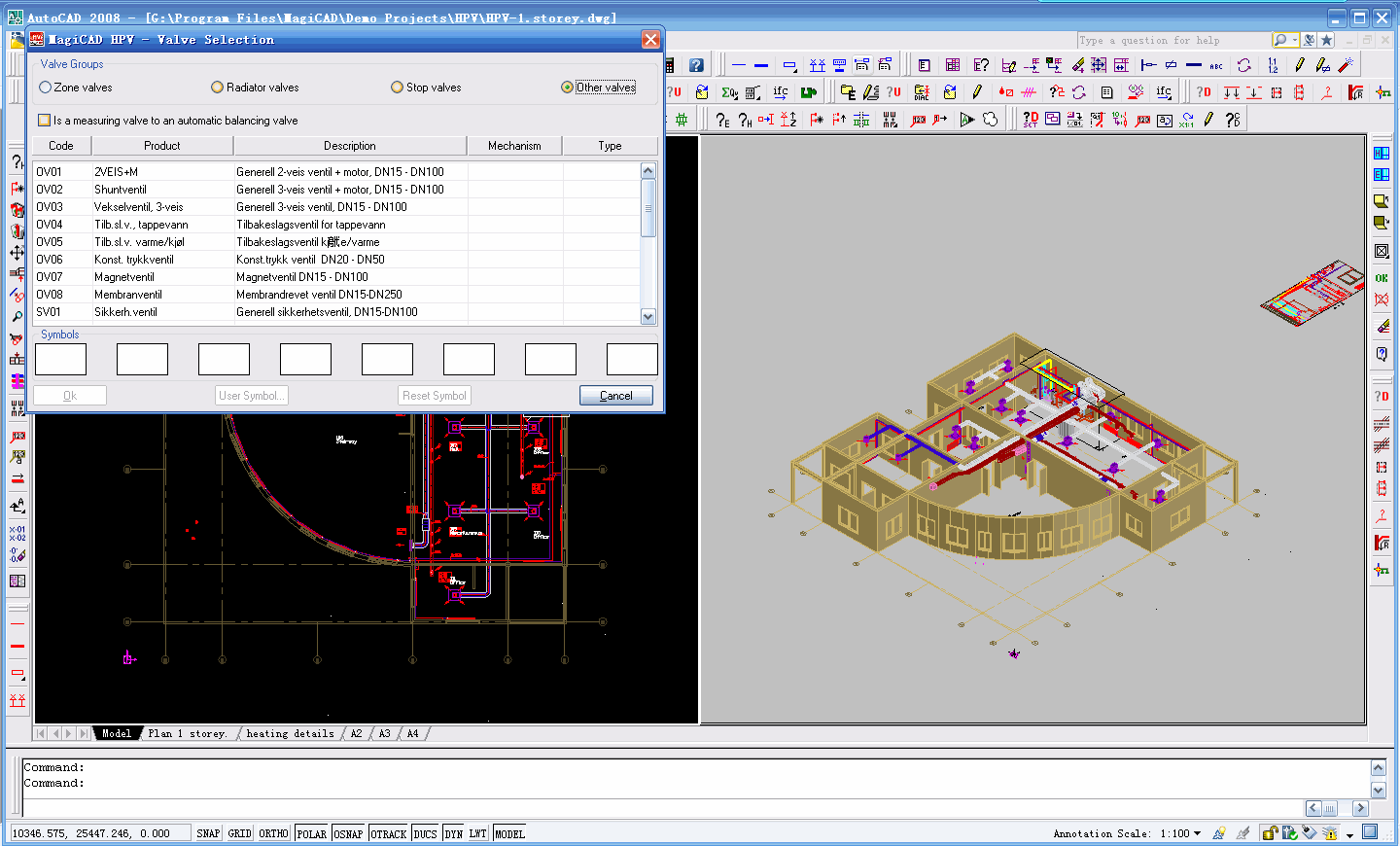Click the ?D SET toolbar icon

click(x=1031, y=120)
